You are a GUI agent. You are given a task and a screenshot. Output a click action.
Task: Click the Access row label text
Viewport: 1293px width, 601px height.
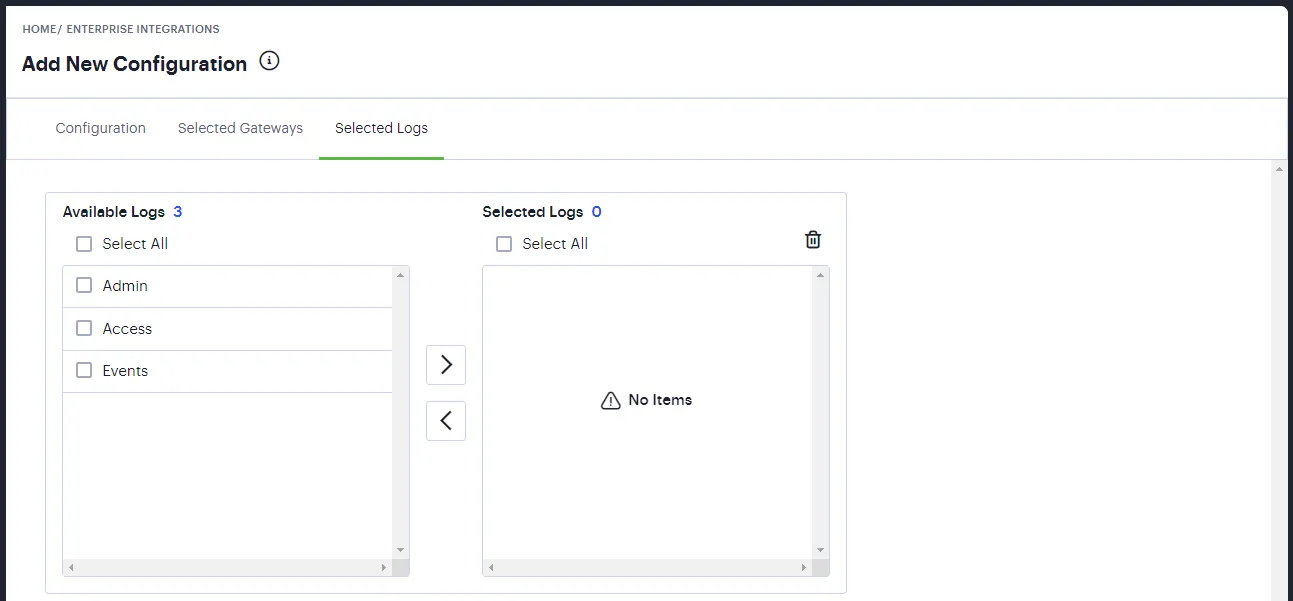[127, 328]
